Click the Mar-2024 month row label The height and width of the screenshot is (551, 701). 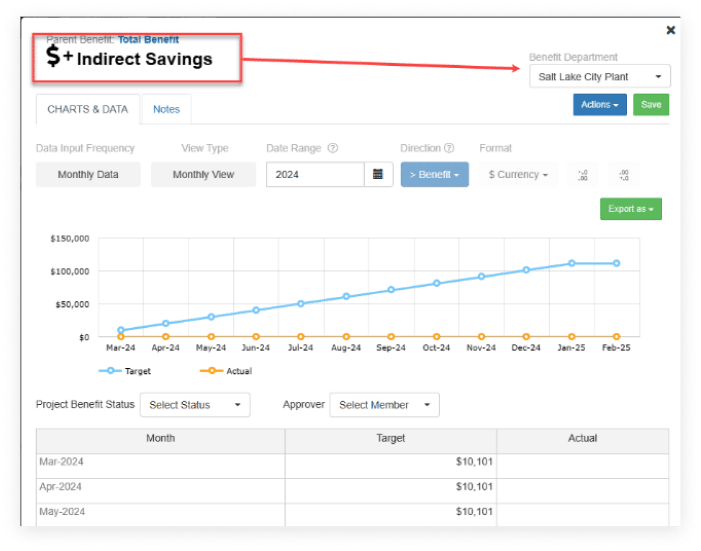61,462
